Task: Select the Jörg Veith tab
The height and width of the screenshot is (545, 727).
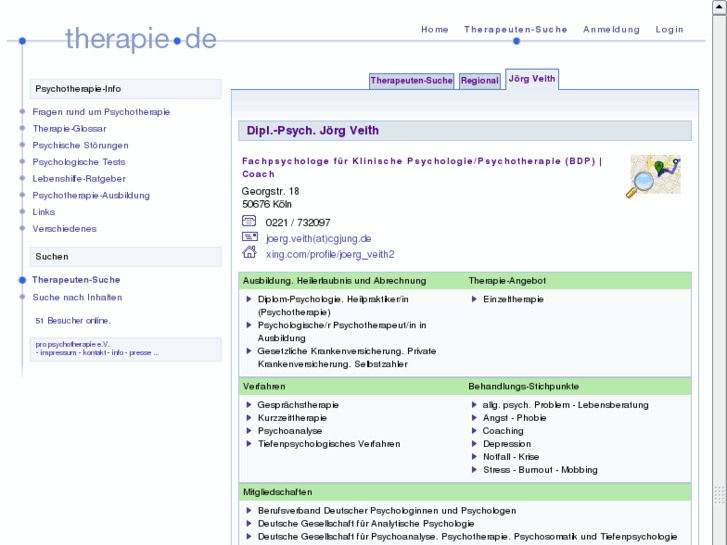Action: pos(532,79)
